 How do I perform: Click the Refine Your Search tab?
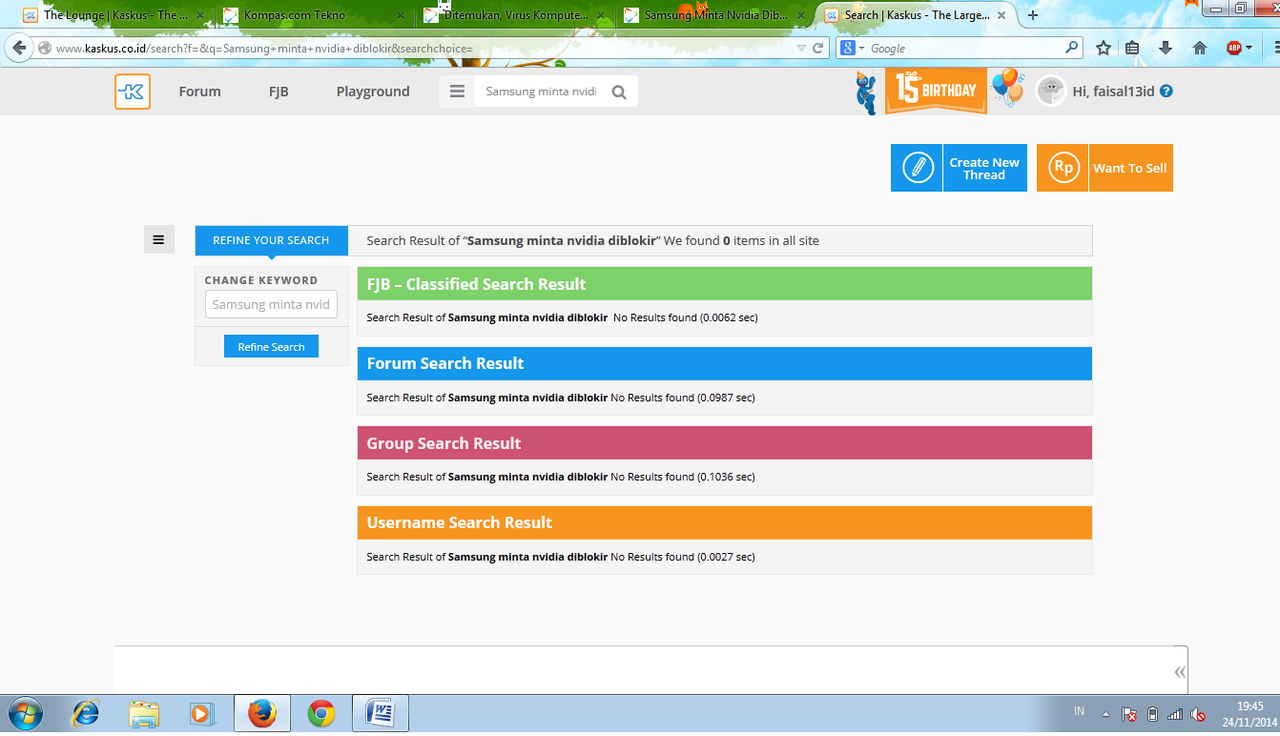click(x=271, y=240)
